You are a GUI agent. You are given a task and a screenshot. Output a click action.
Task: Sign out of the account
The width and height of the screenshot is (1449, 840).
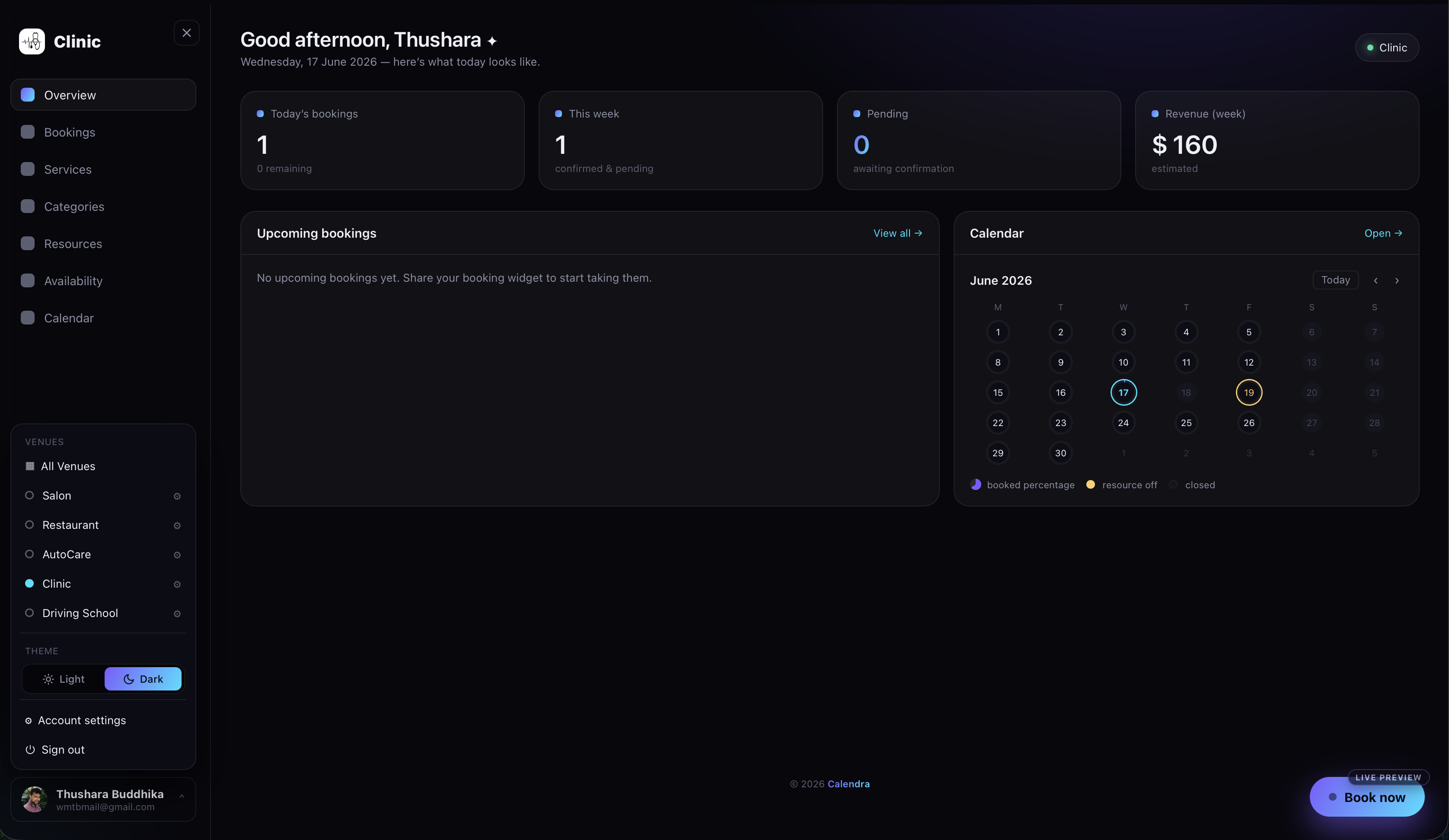point(103,750)
